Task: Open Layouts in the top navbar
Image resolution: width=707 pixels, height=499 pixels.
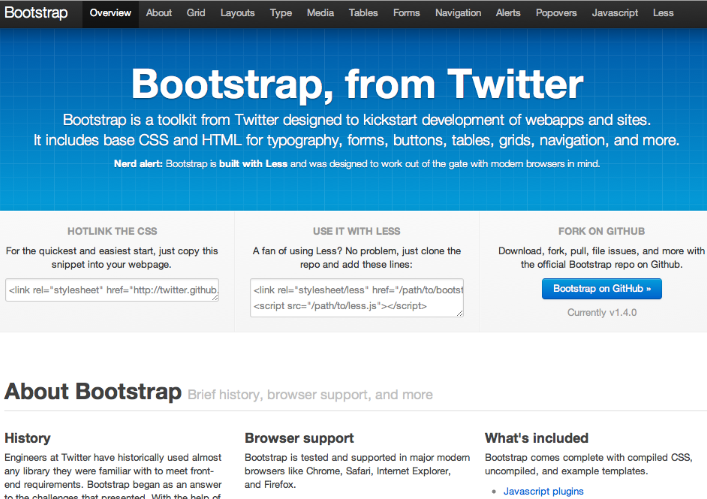Action: pyautogui.click(x=237, y=13)
